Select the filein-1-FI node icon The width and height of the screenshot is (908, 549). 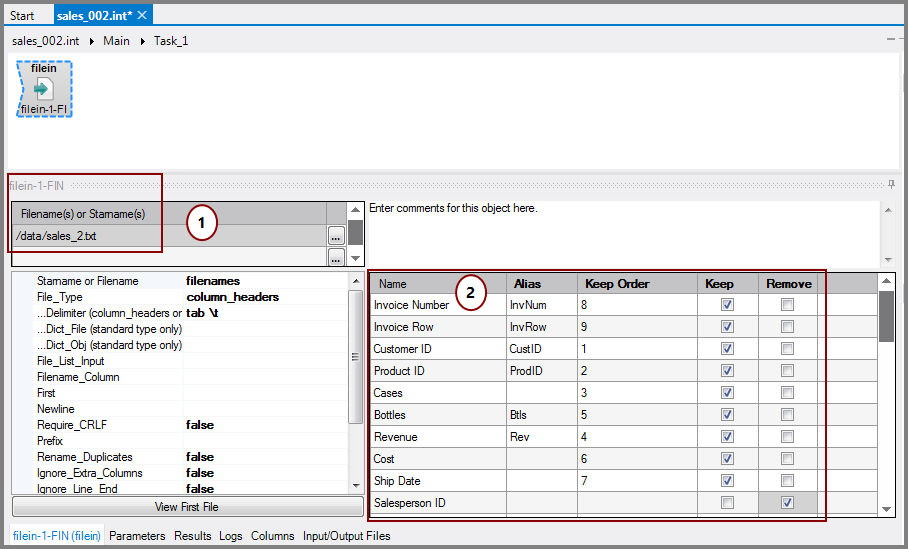tap(43, 90)
